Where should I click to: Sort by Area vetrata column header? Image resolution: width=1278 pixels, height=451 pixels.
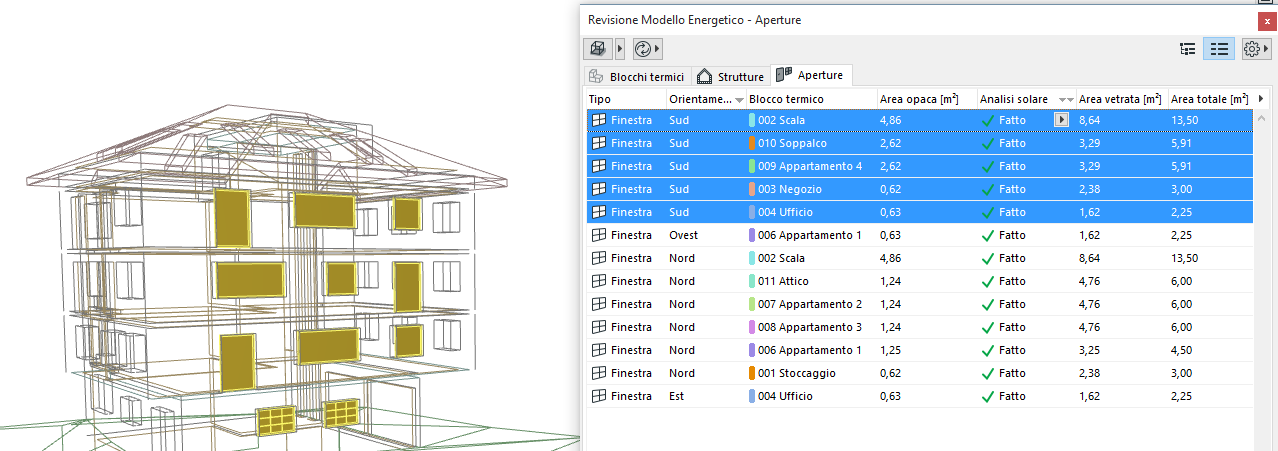coord(1121,99)
